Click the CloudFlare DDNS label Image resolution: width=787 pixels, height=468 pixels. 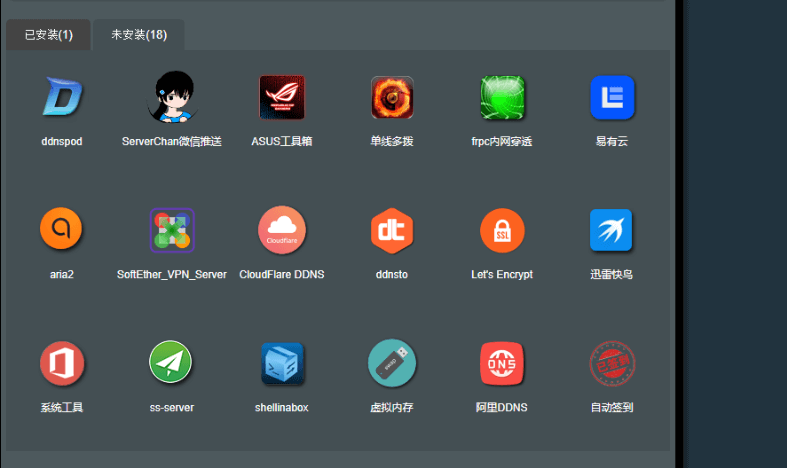tap(282, 274)
